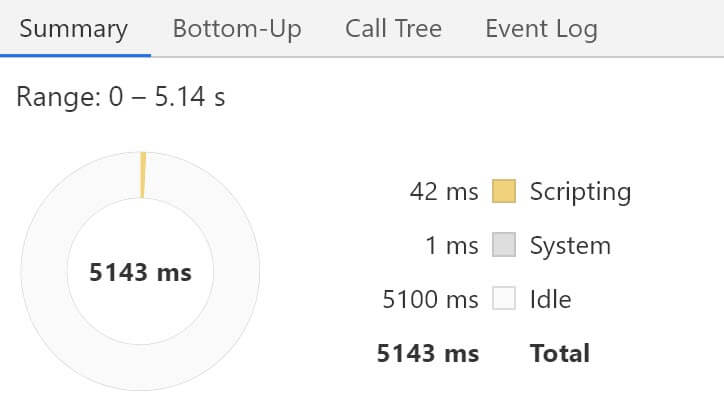Viewport: 724px width, 416px height.
Task: Click the 1 ms system time value
Action: coord(451,245)
